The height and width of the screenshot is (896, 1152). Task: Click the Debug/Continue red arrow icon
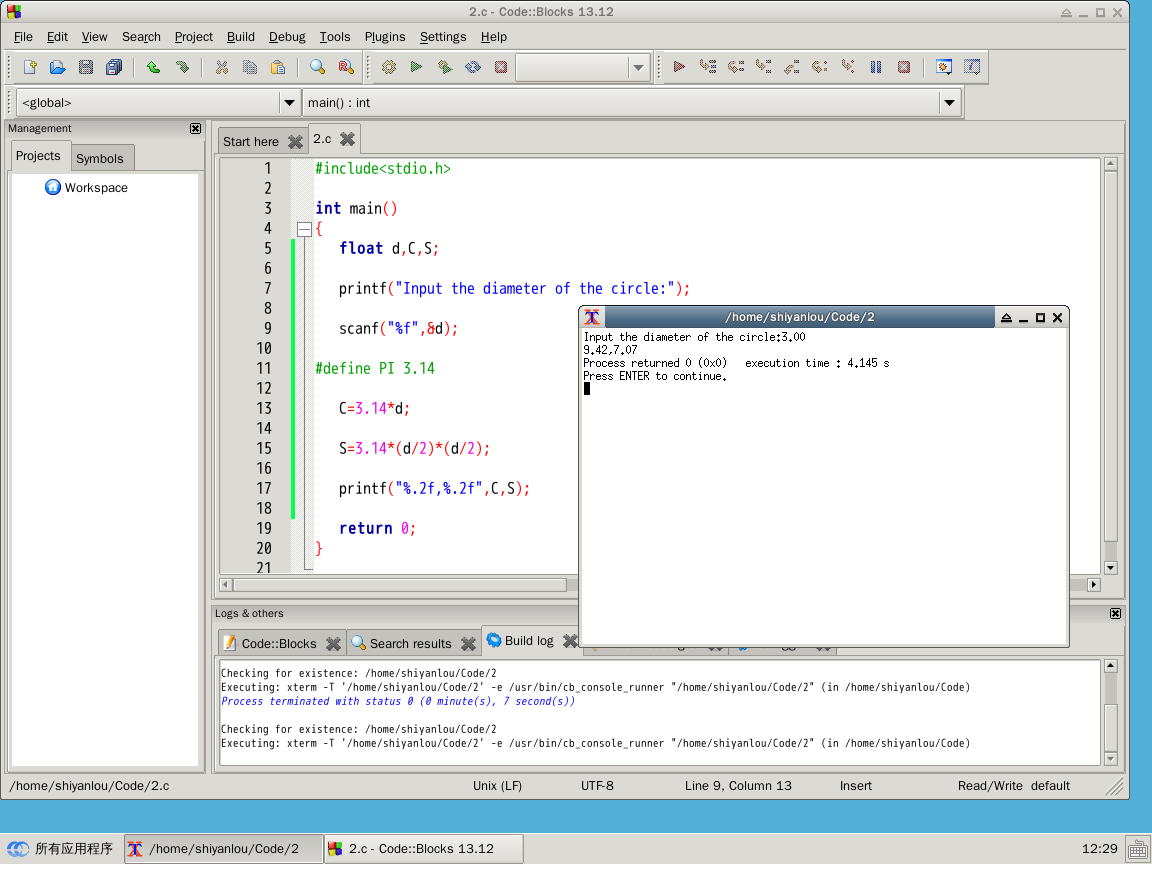(x=679, y=67)
